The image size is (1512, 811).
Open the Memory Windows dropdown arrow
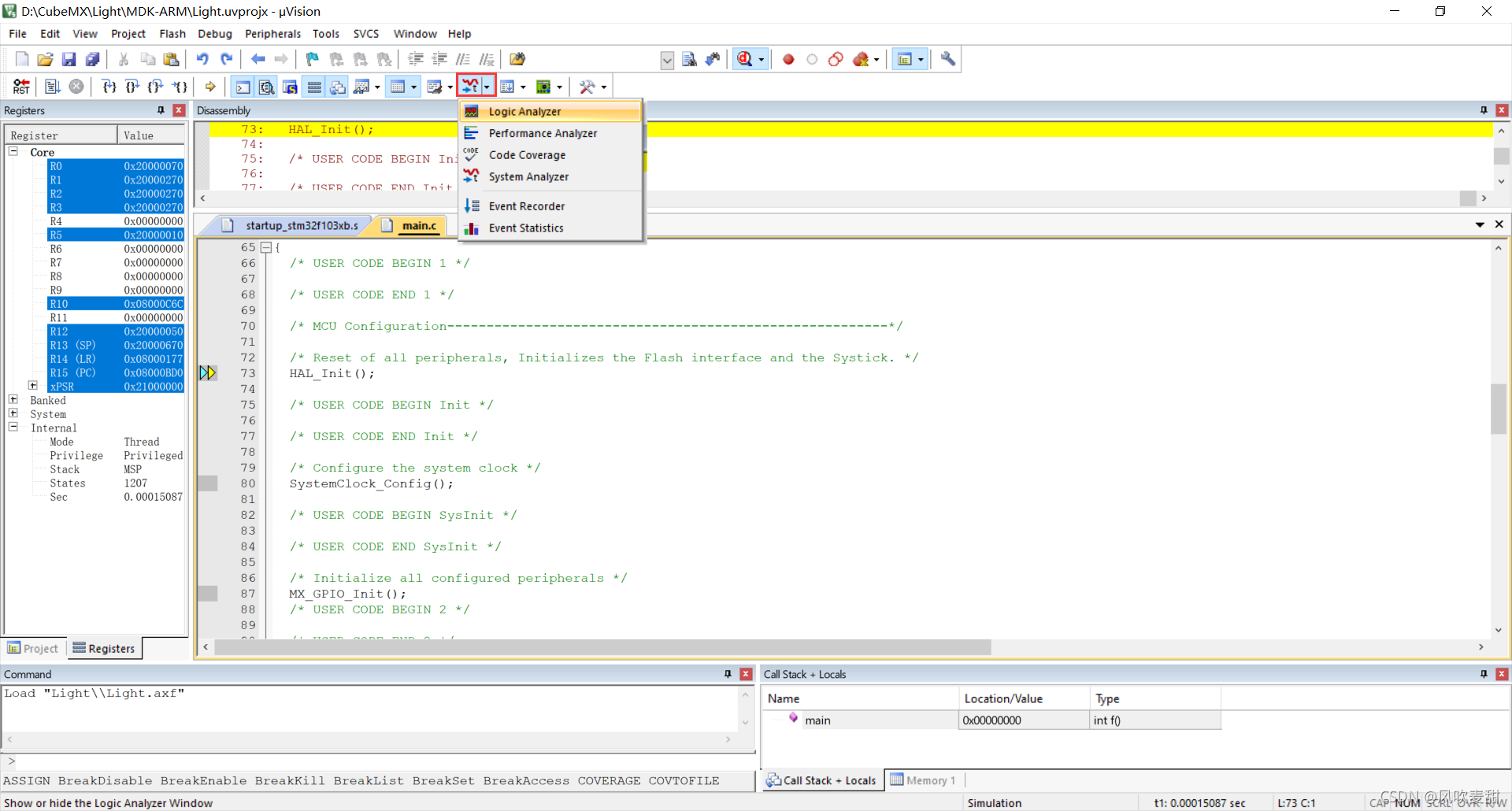pyautogui.click(x=414, y=87)
